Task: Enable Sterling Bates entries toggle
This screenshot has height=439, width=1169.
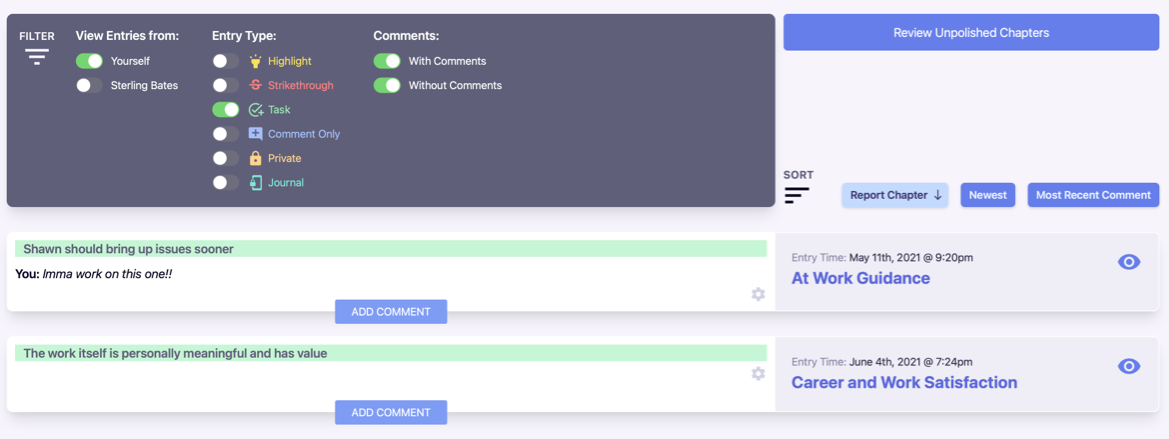Action: click(x=89, y=85)
